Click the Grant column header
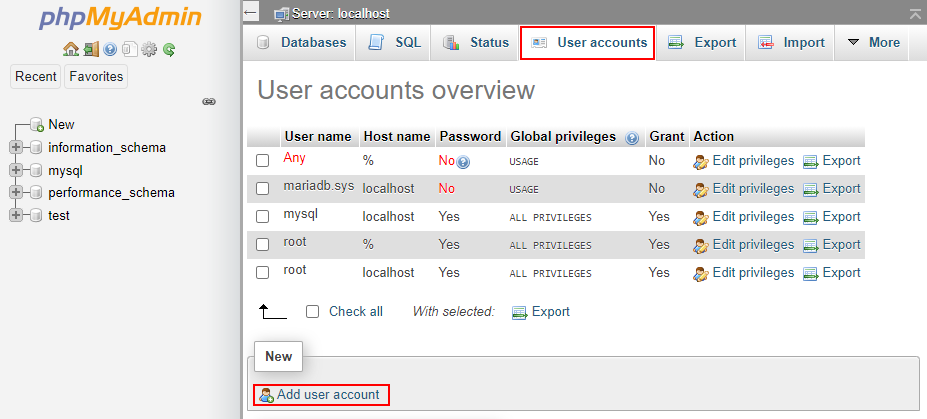Image resolution: width=927 pixels, height=419 pixels. [667, 137]
